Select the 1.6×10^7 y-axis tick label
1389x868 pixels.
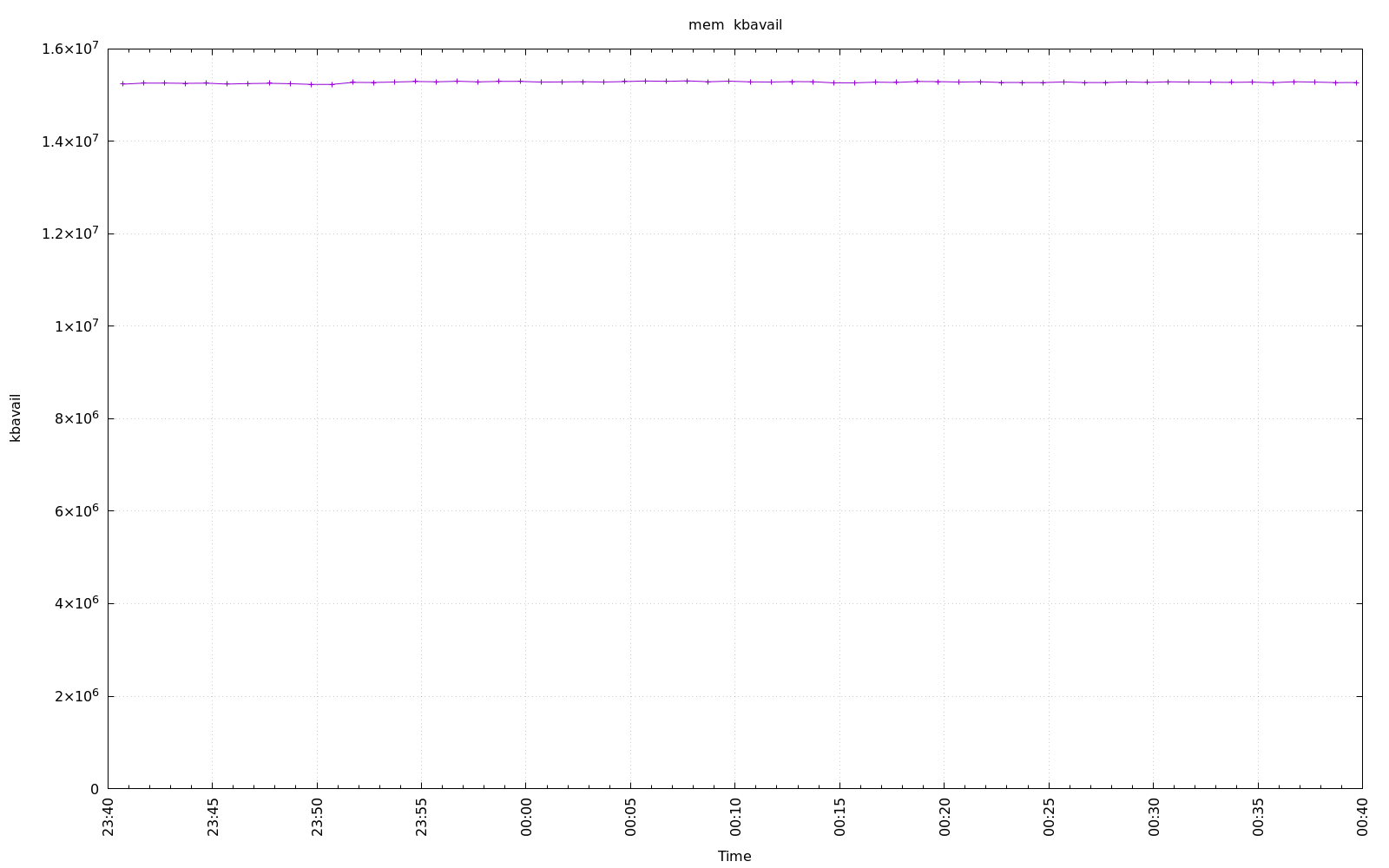coord(70,49)
